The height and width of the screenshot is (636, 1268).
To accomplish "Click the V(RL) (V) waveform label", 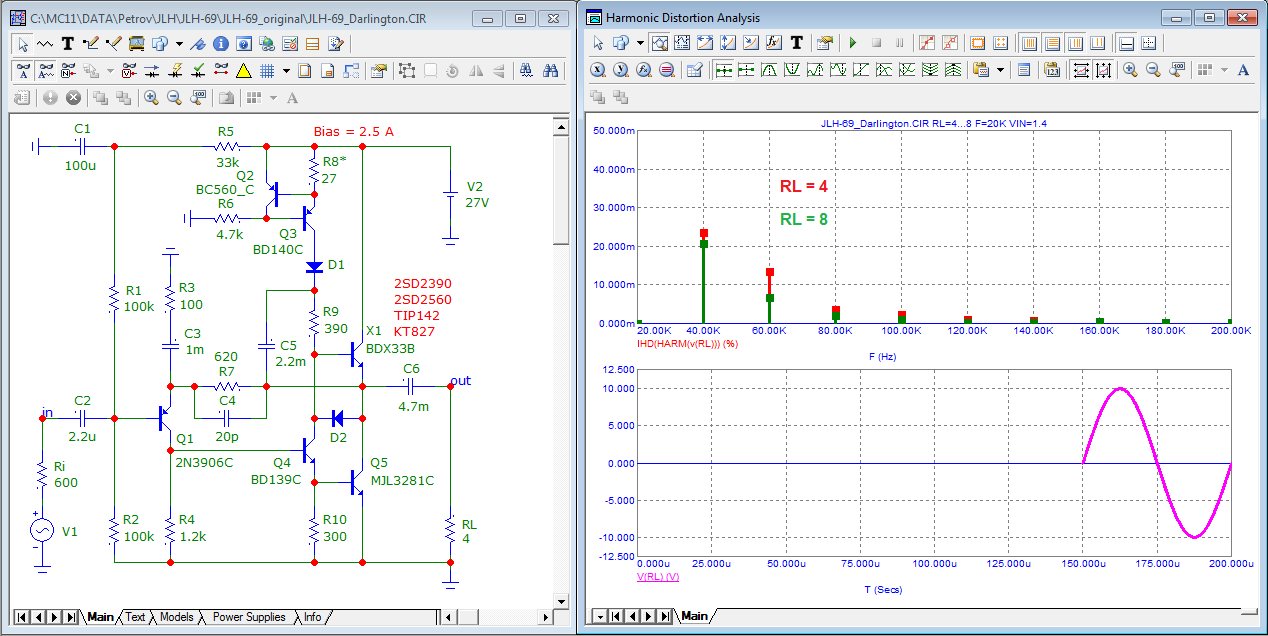I will pos(658,578).
